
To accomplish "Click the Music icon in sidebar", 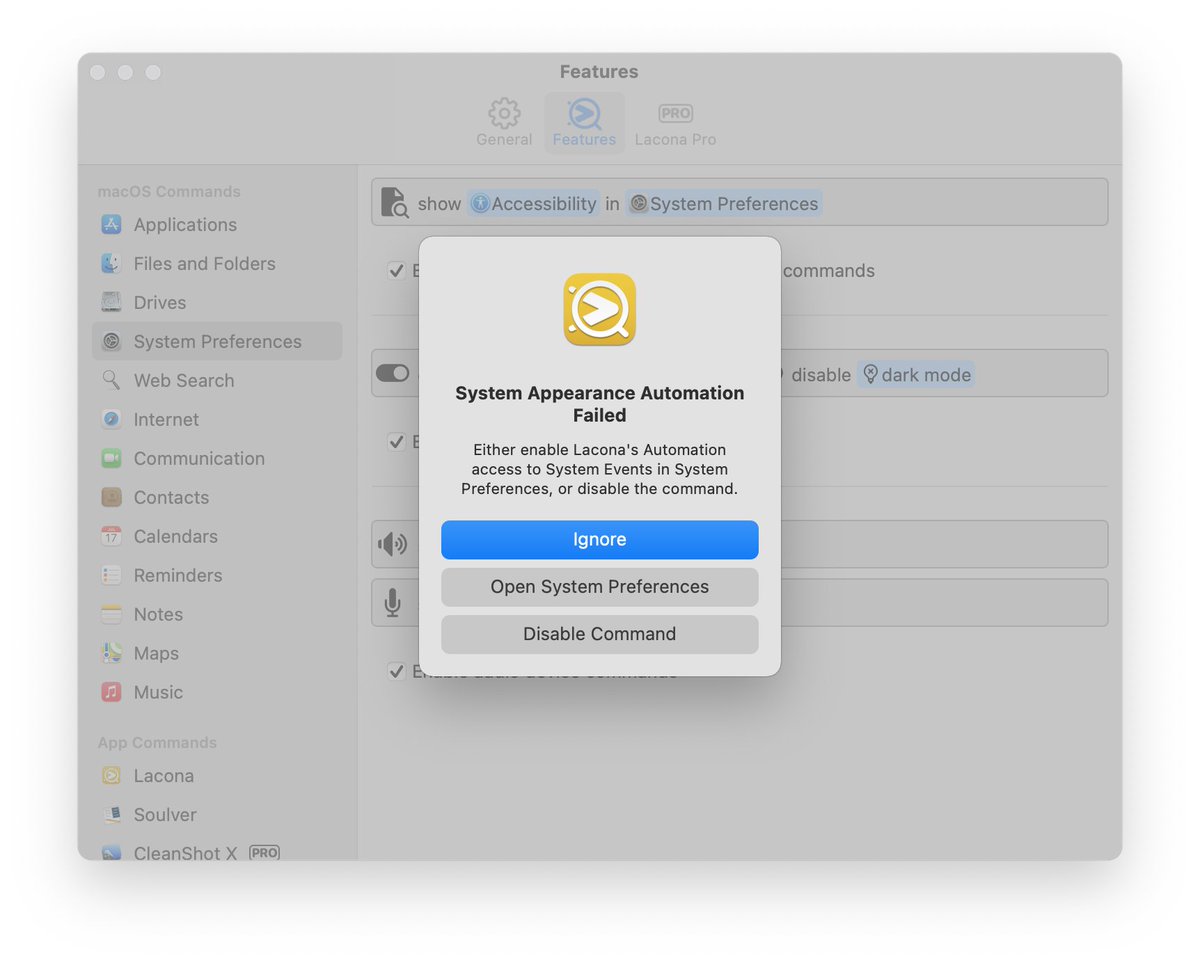I will click(111, 692).
